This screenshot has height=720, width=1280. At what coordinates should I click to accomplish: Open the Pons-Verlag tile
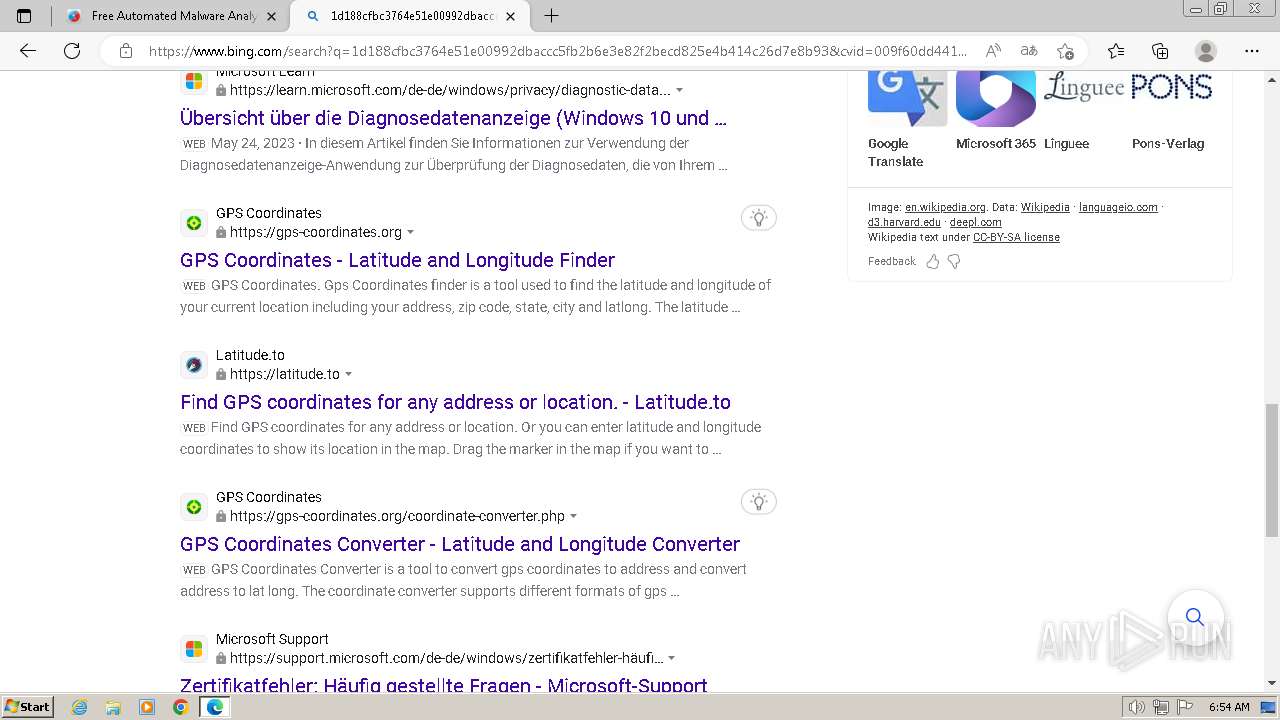tap(1171, 111)
